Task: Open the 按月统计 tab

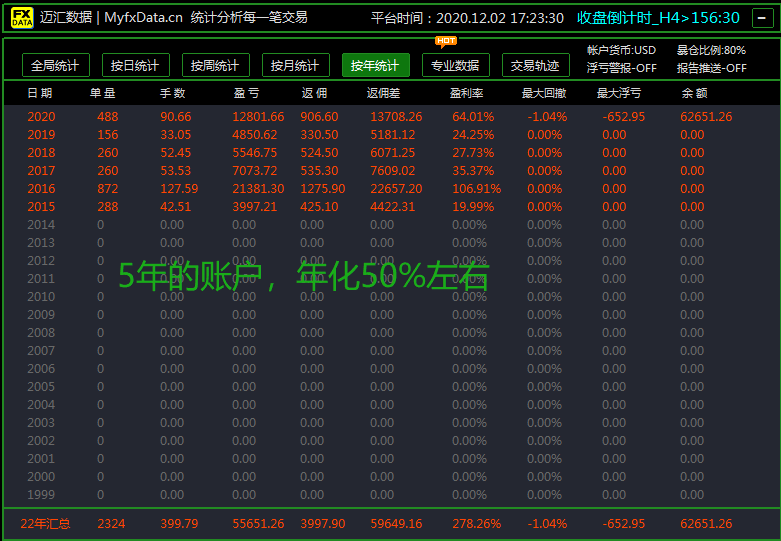Action: (x=296, y=65)
